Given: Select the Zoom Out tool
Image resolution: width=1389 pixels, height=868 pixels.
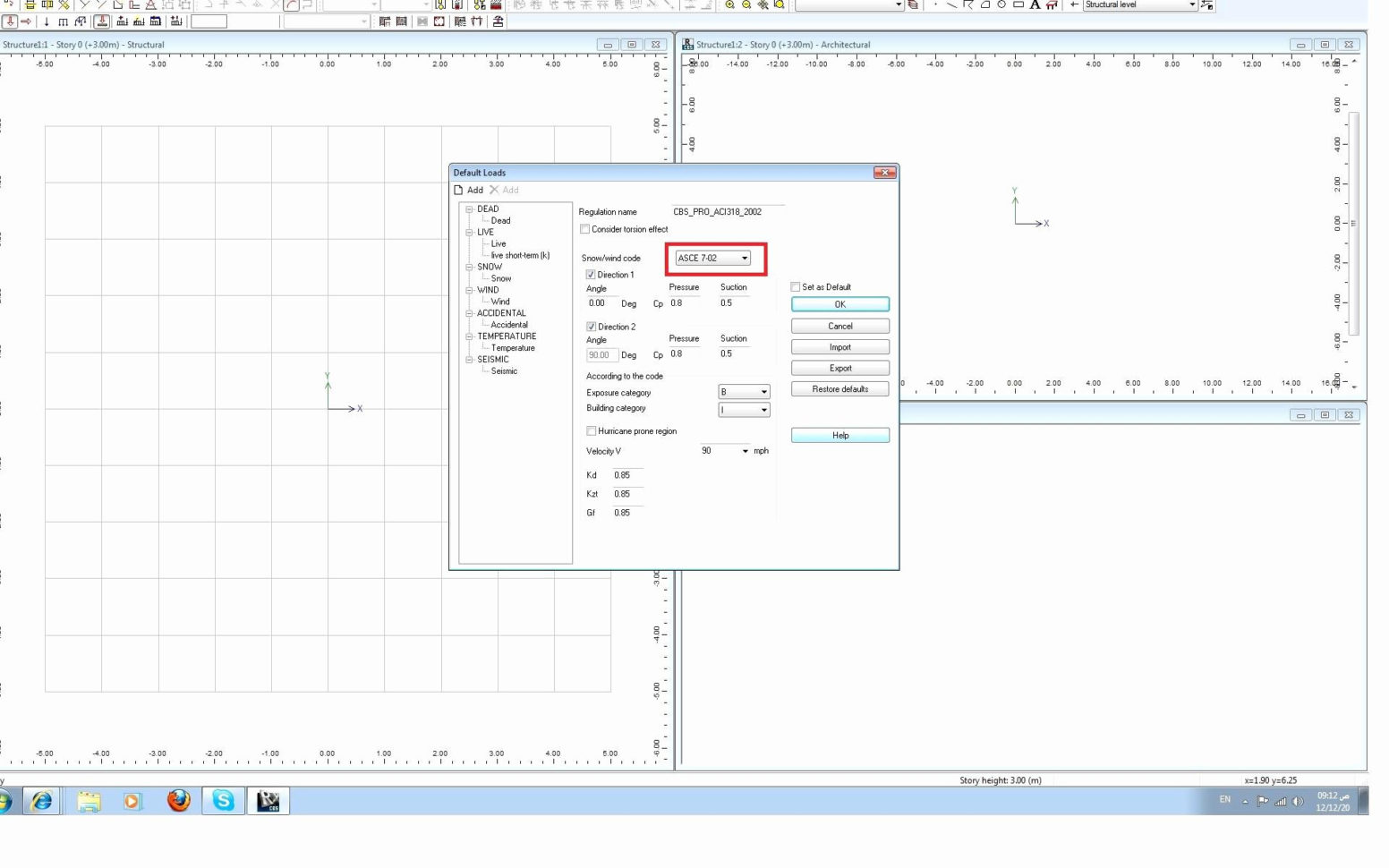Looking at the screenshot, I should [746, 5].
